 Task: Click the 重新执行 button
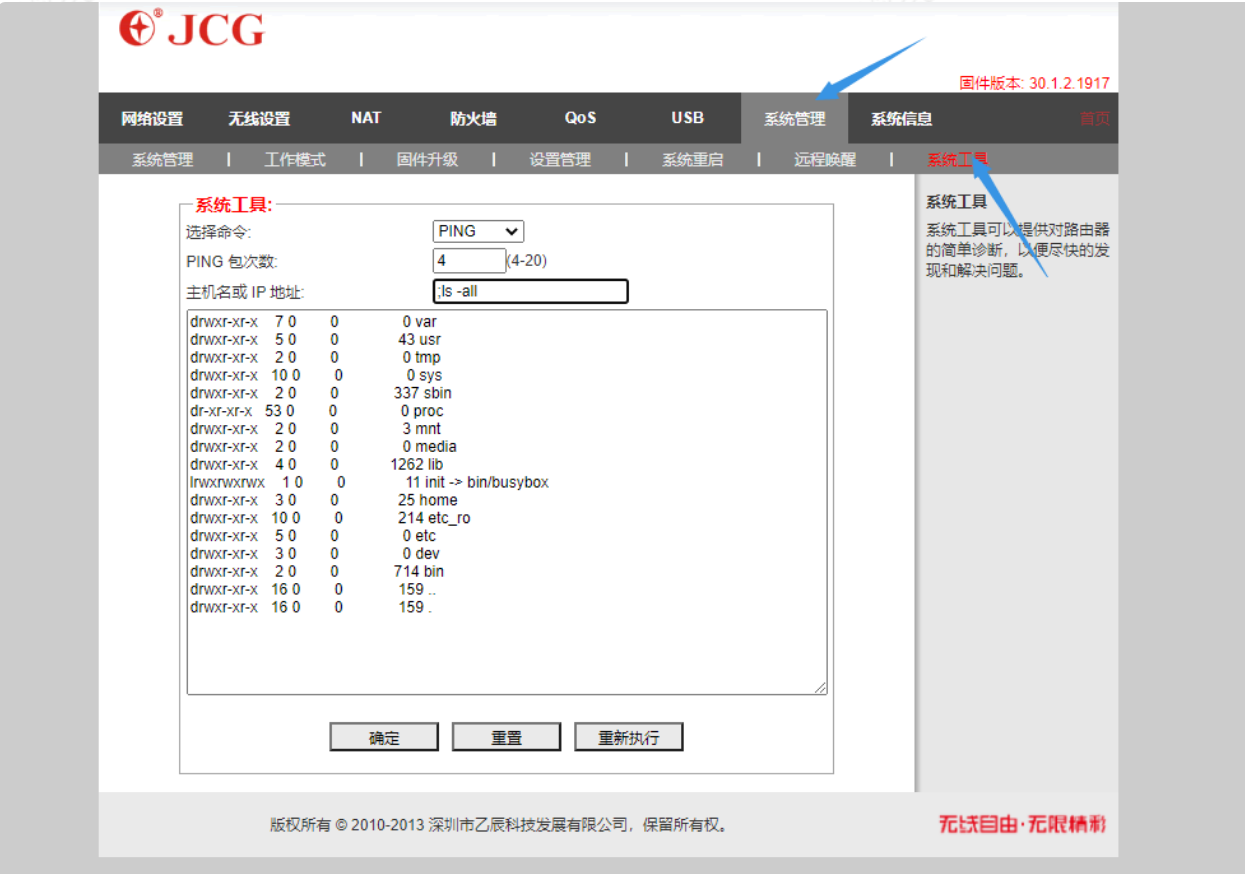click(628, 738)
